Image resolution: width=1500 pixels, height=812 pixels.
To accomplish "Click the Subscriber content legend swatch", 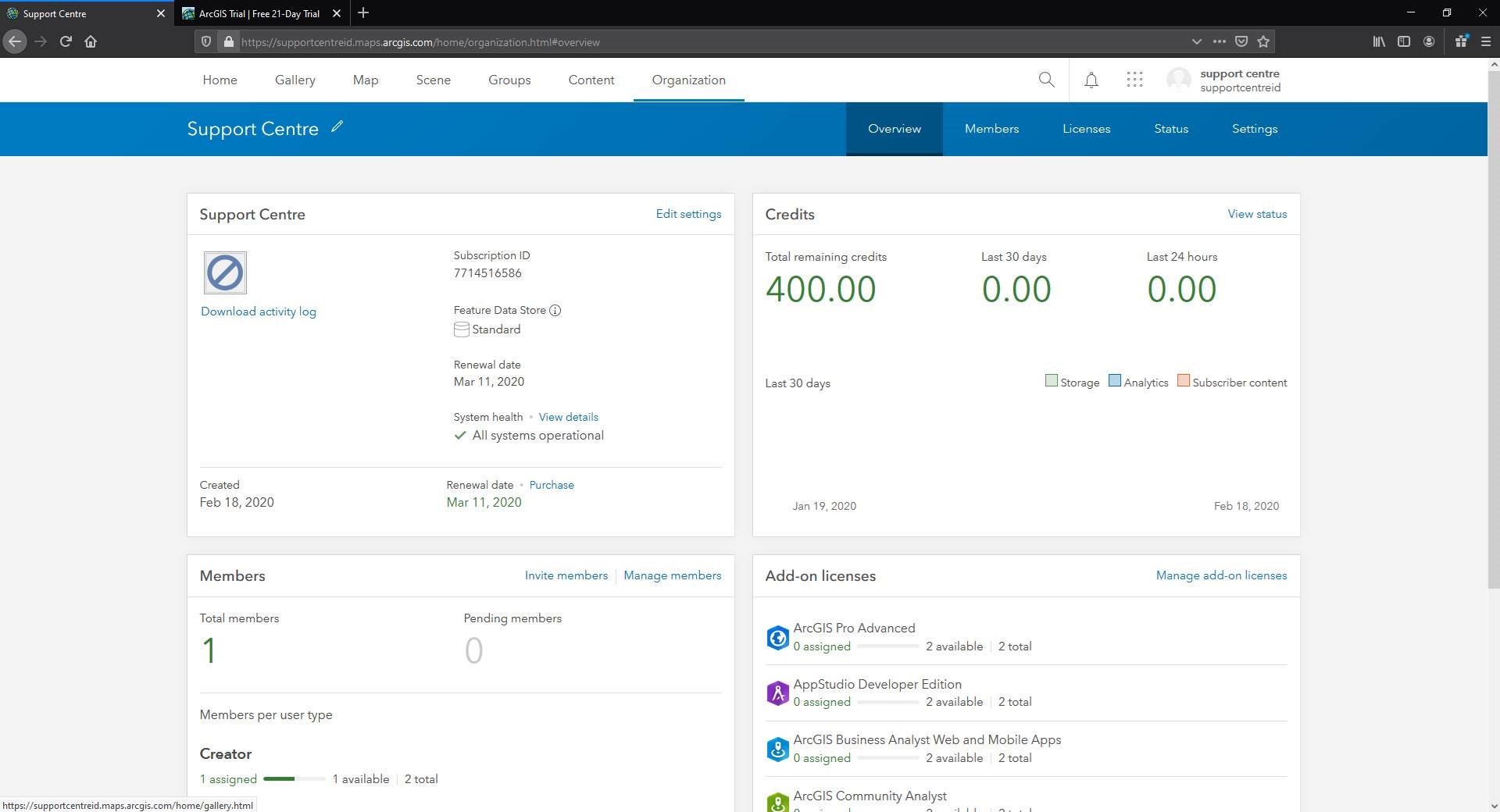I will click(1183, 381).
